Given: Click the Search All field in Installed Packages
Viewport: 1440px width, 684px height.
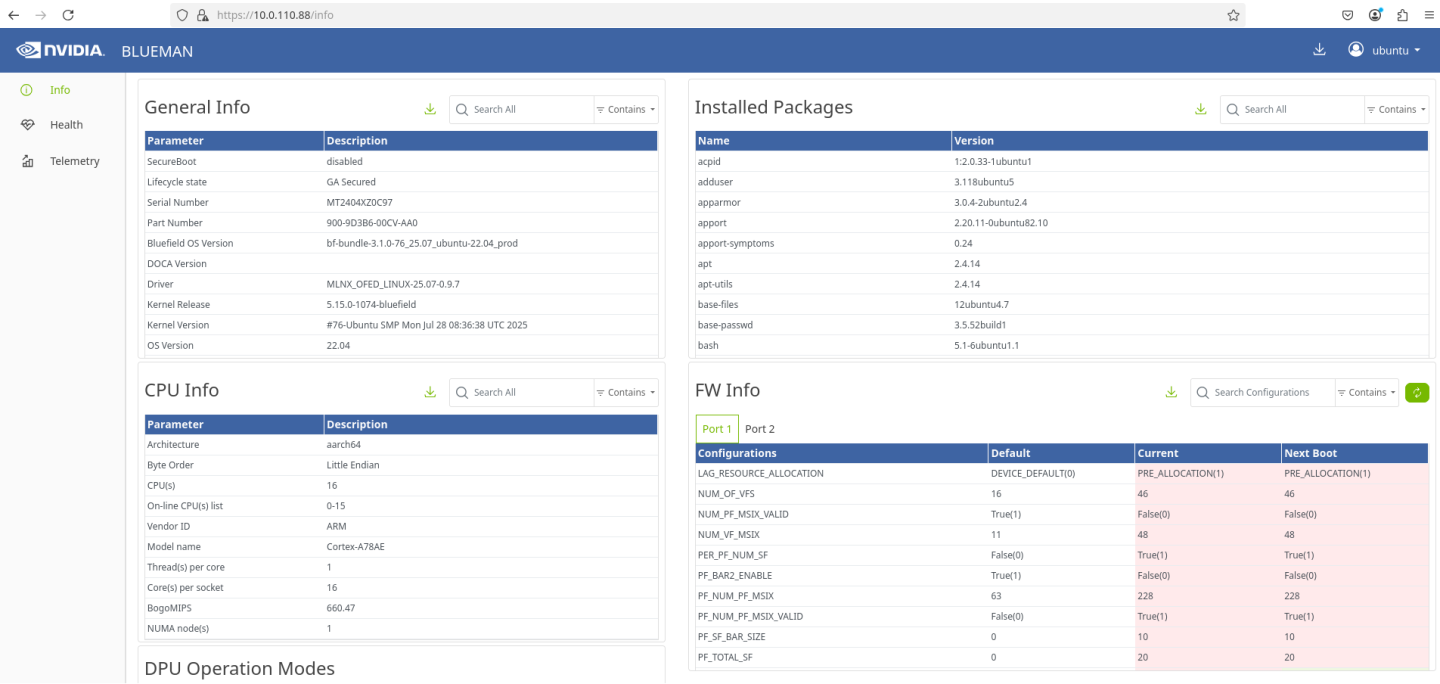Looking at the screenshot, I should click(1290, 109).
